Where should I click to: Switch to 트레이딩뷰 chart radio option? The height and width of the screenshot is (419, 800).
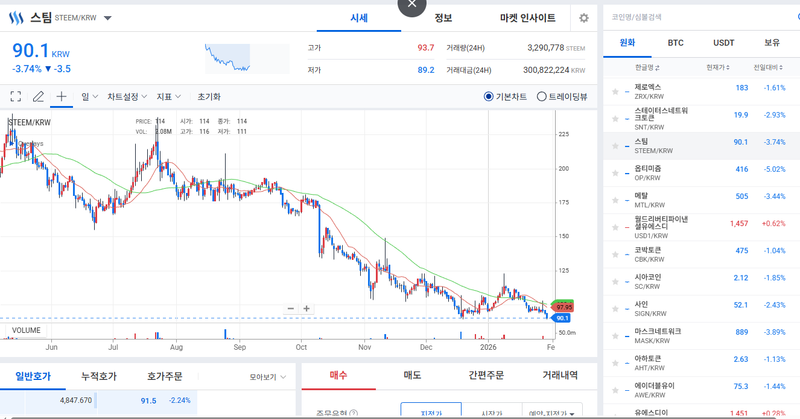pyautogui.click(x=542, y=97)
